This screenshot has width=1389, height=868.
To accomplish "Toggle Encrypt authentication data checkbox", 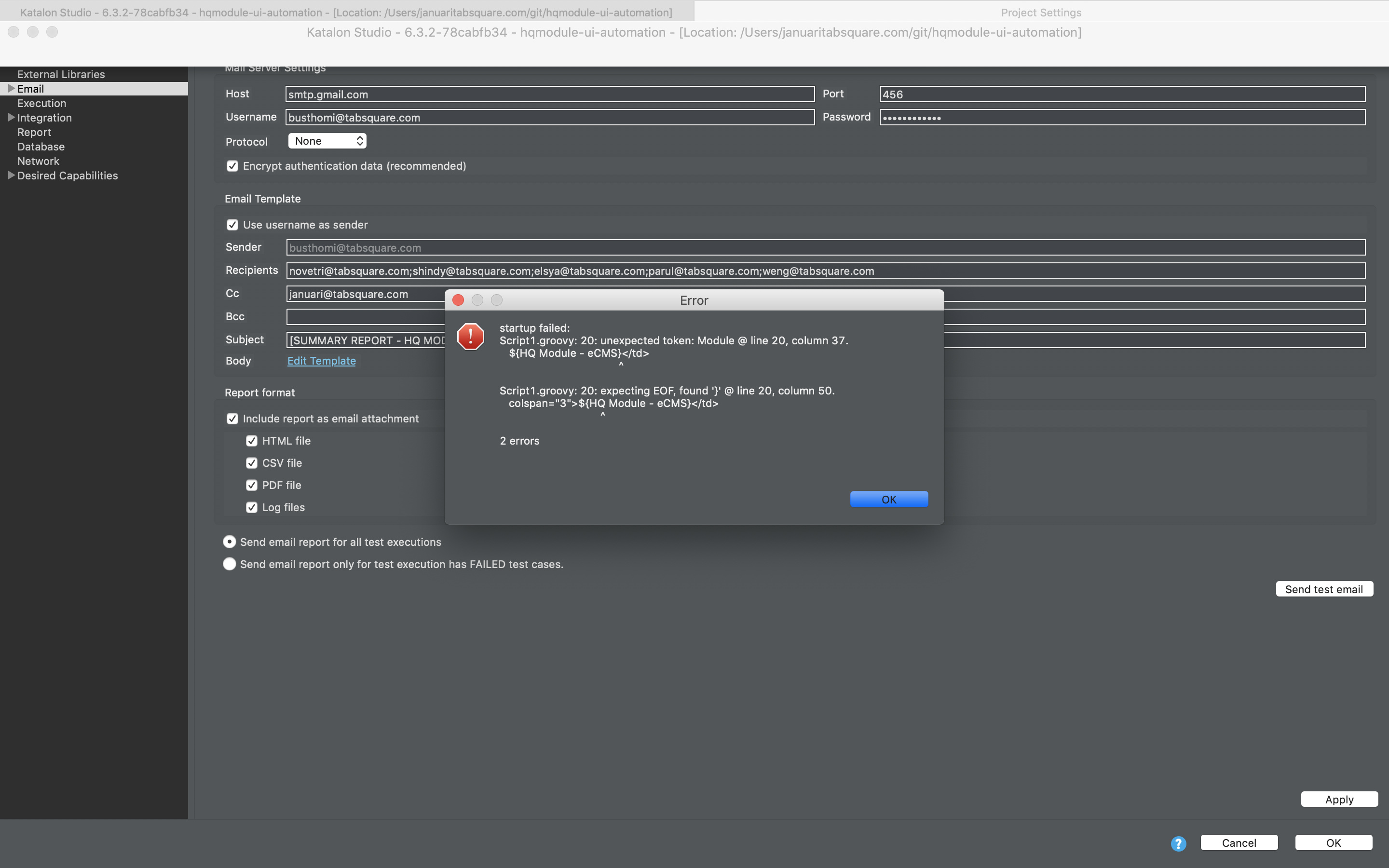I will 232,166.
